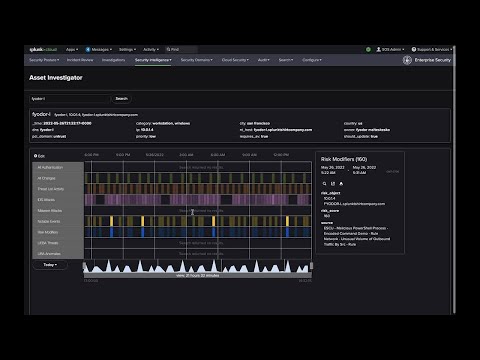Open the Audit menu
480x360 pixels.
tap(263, 60)
